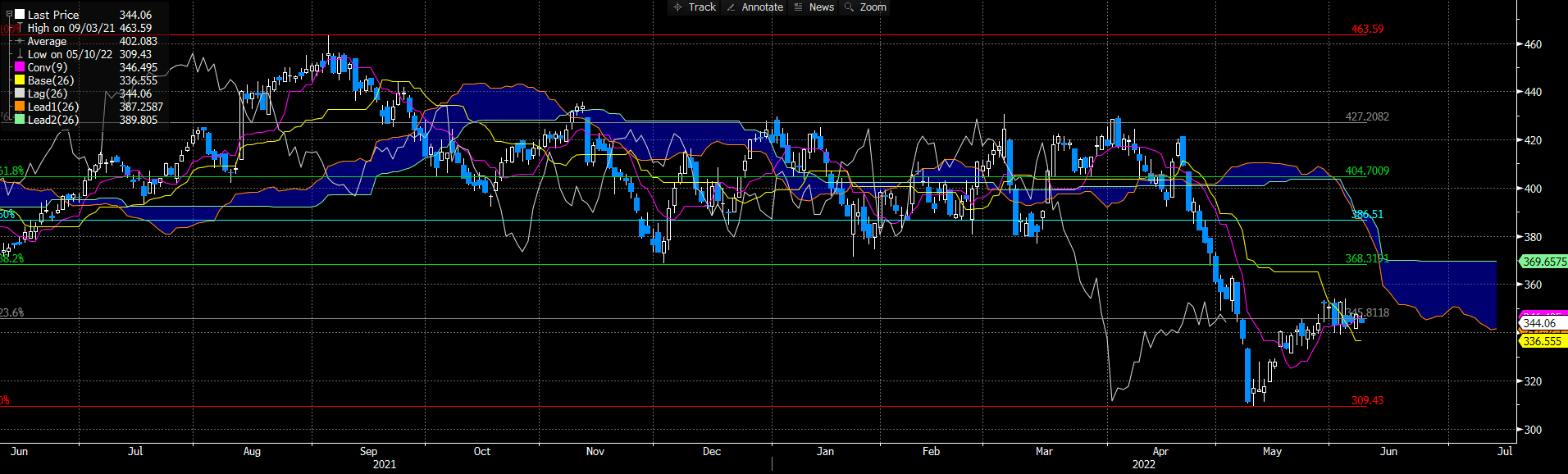Click the High marker icon in legend

(x=20, y=28)
